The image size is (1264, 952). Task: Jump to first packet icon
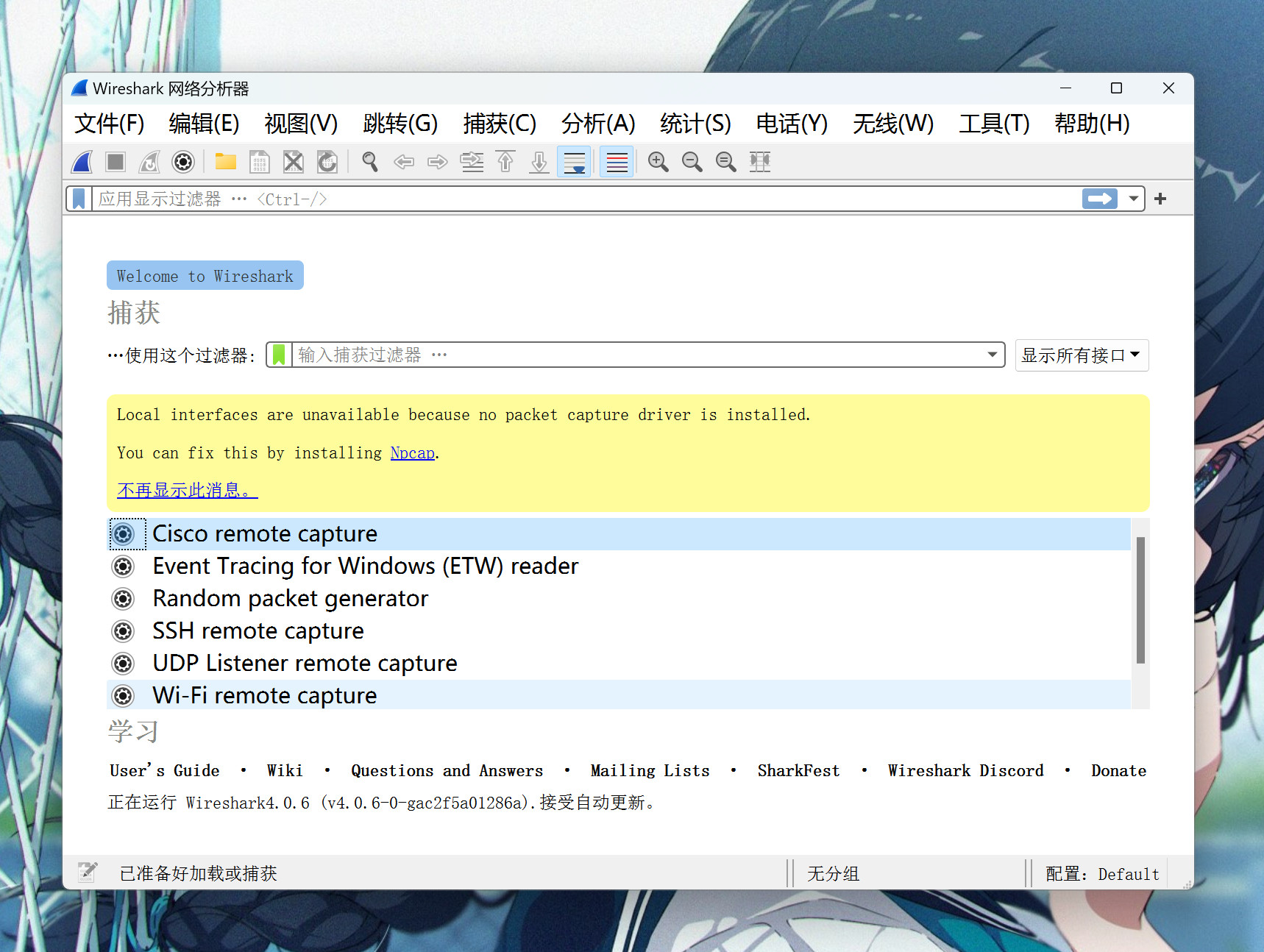tap(505, 162)
